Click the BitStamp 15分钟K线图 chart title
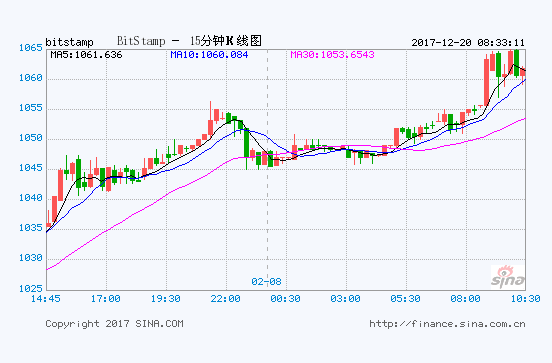552x363 pixels. pos(189,41)
